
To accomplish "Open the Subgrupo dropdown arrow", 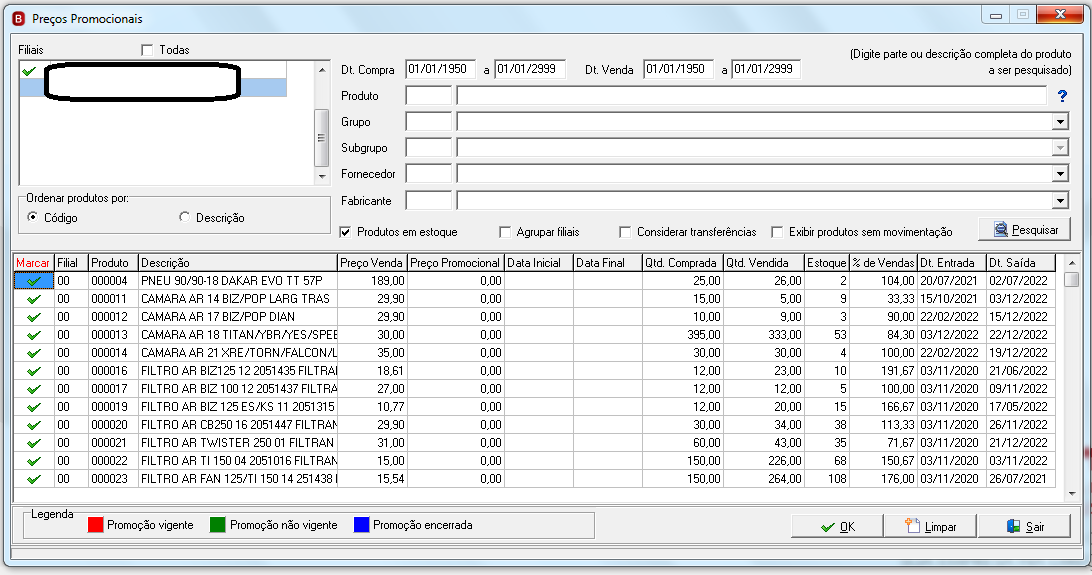I will pyautogui.click(x=1060, y=148).
